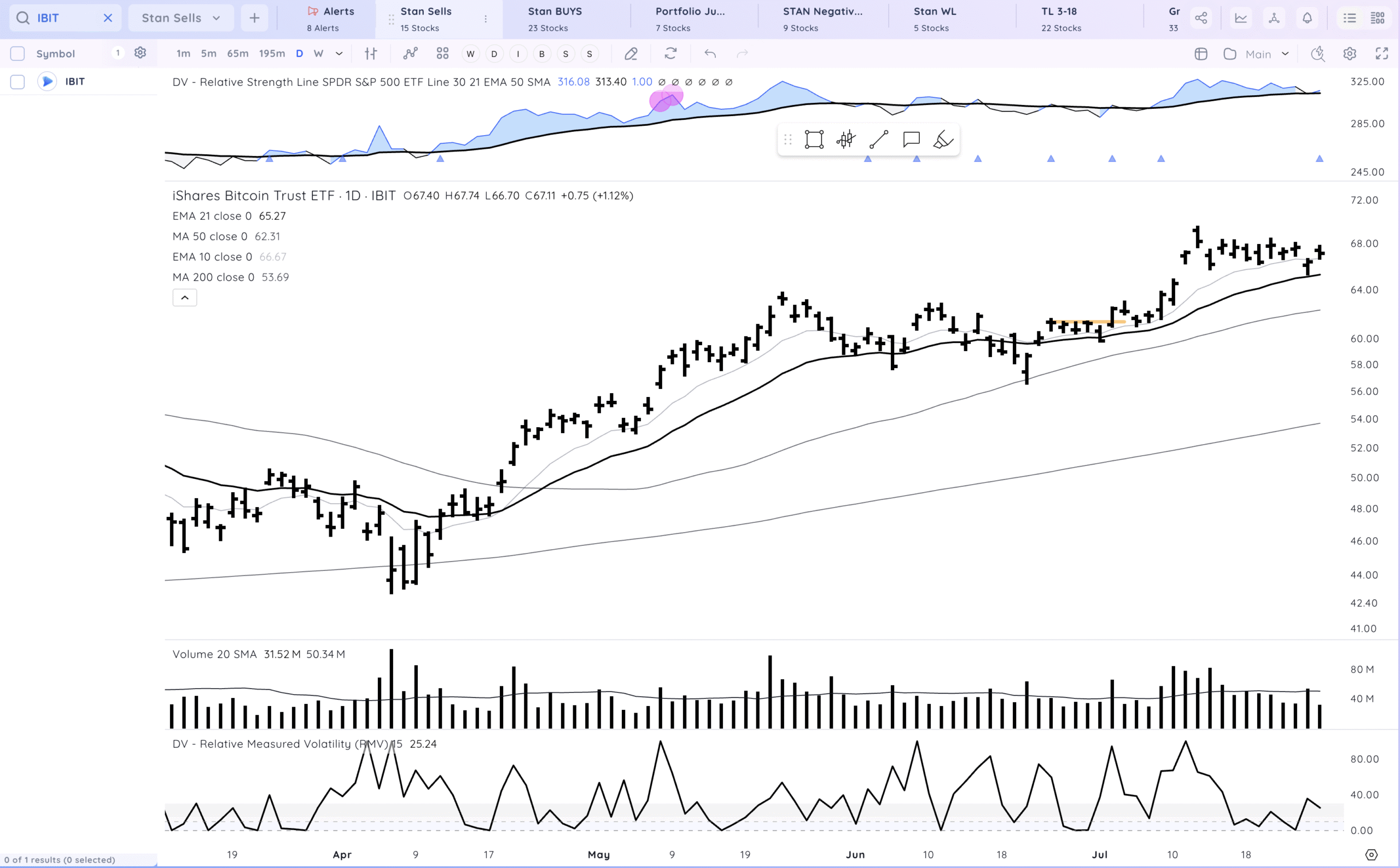Check the IBIT row checkbox

click(x=18, y=81)
